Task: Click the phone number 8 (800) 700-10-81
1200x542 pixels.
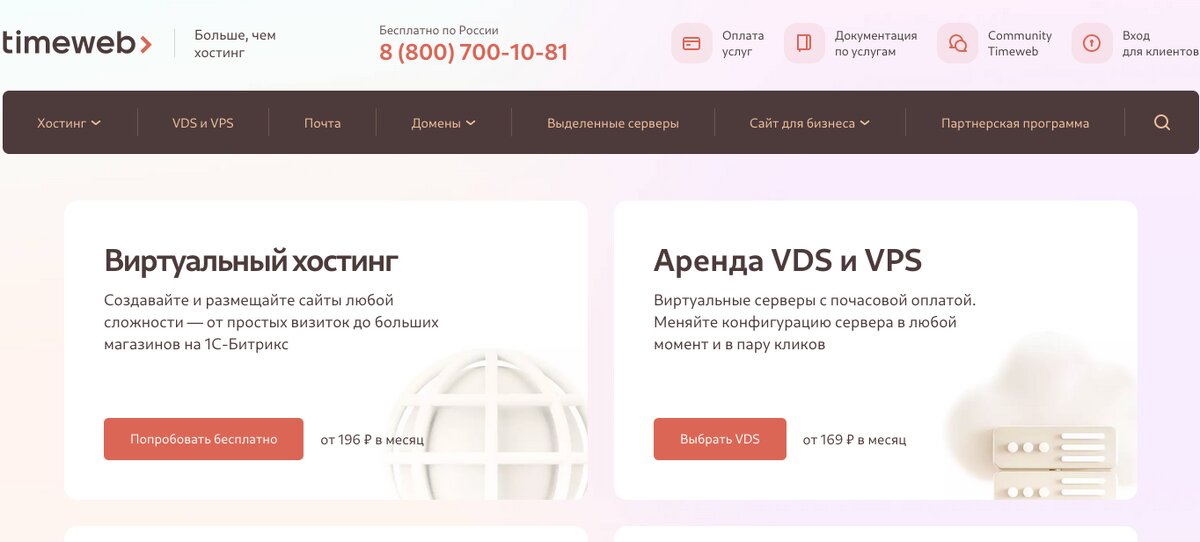Action: coord(473,52)
